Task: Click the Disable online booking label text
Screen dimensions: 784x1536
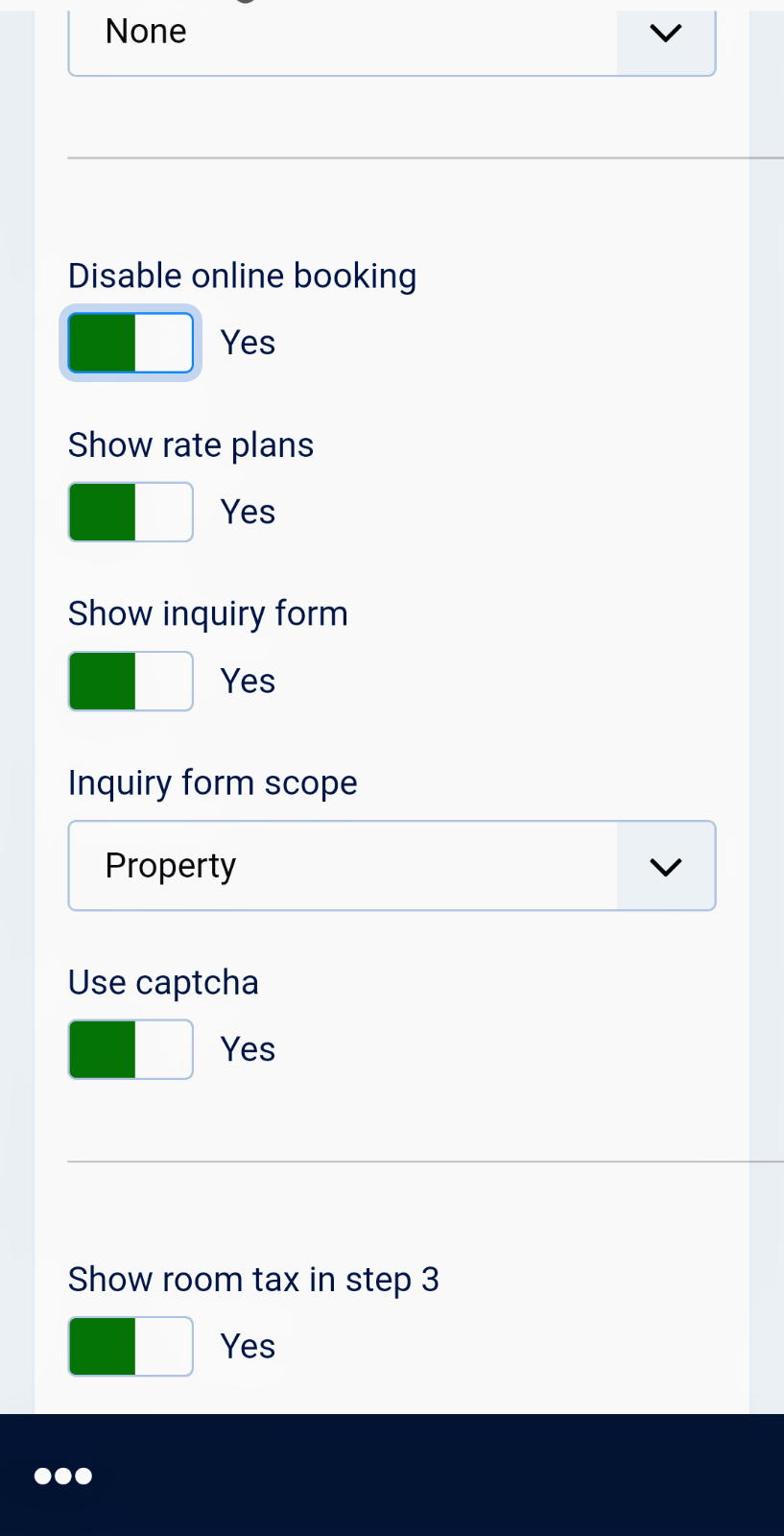Action: [242, 276]
